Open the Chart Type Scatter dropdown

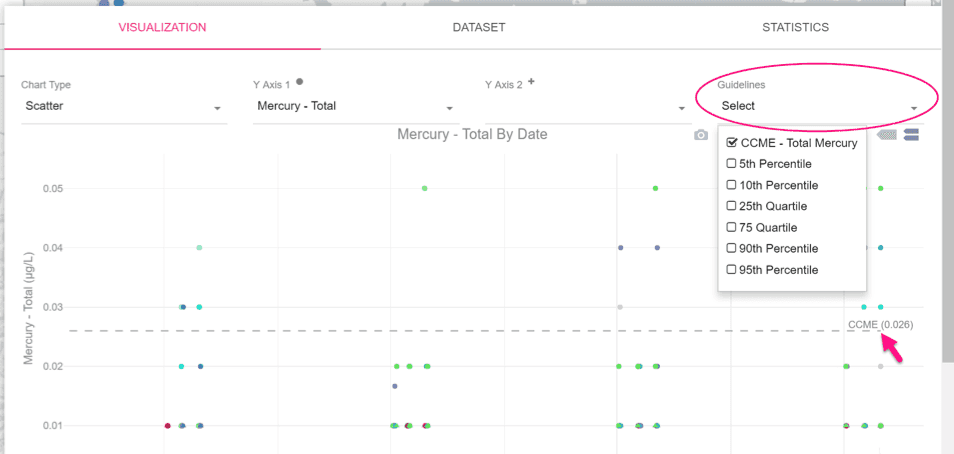[x=124, y=107]
